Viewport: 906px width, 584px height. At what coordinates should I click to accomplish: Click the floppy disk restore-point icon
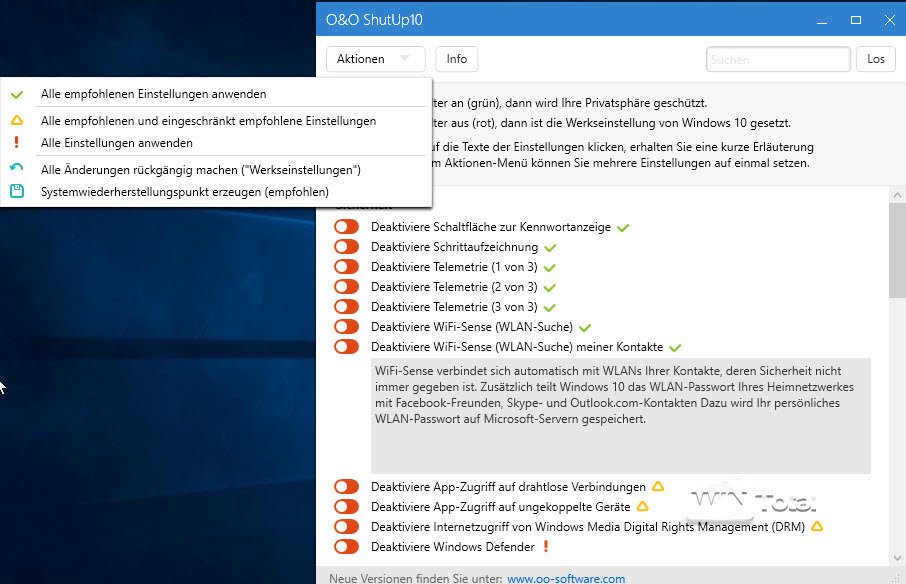click(17, 191)
